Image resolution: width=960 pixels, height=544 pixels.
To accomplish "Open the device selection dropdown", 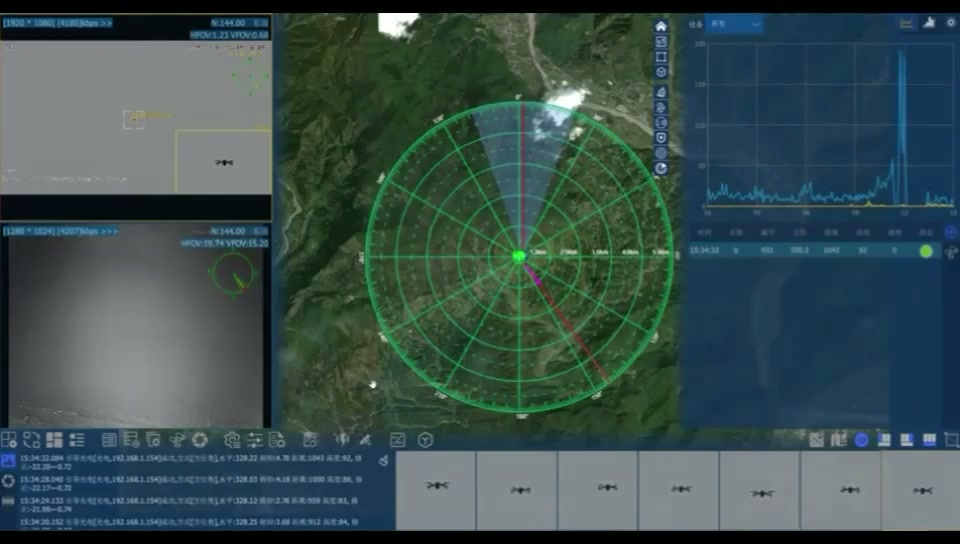I will (734, 24).
